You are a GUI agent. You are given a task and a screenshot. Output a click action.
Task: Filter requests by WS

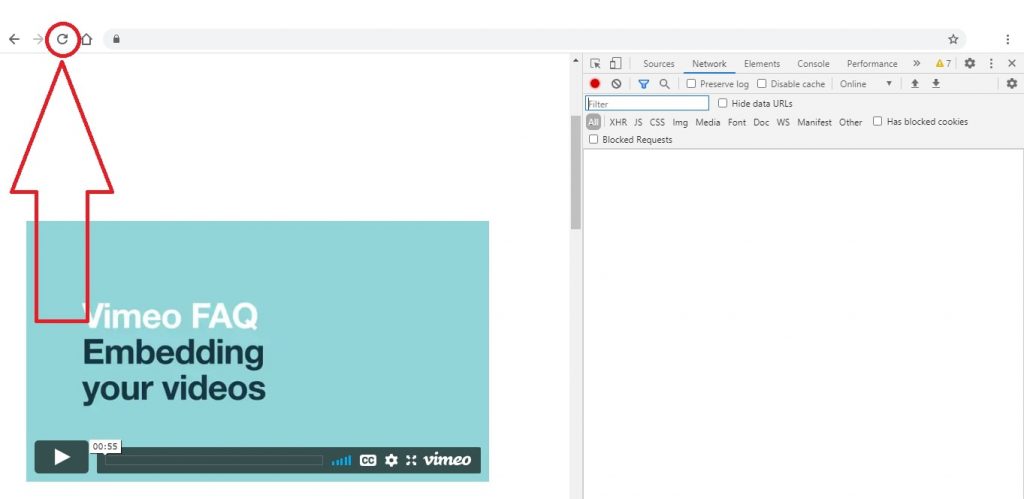(x=783, y=122)
